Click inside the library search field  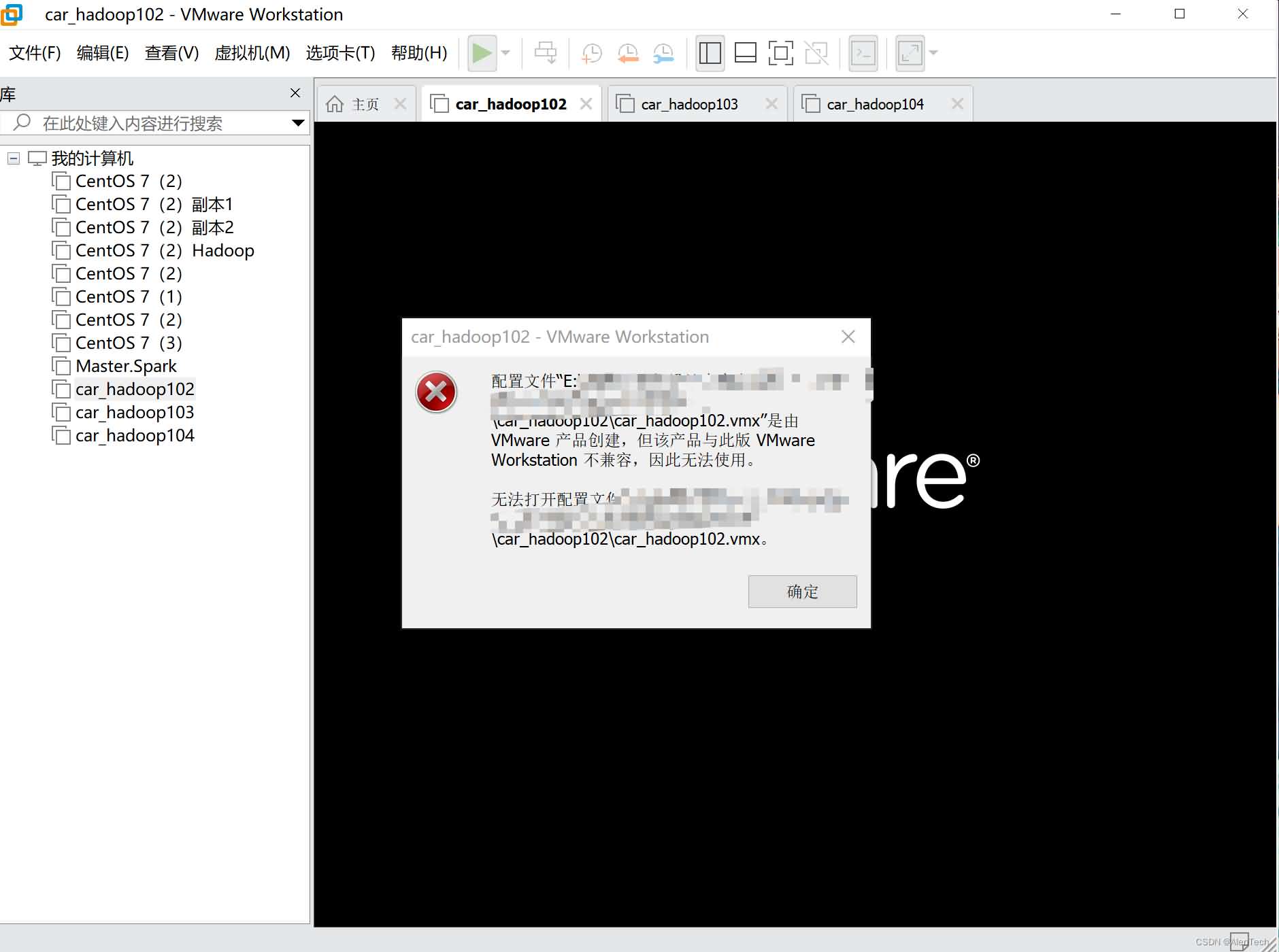(x=136, y=123)
